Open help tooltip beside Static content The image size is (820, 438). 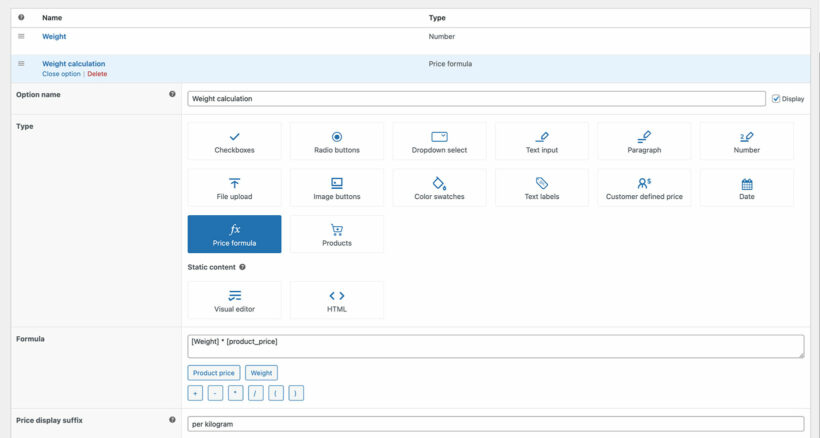pos(243,267)
